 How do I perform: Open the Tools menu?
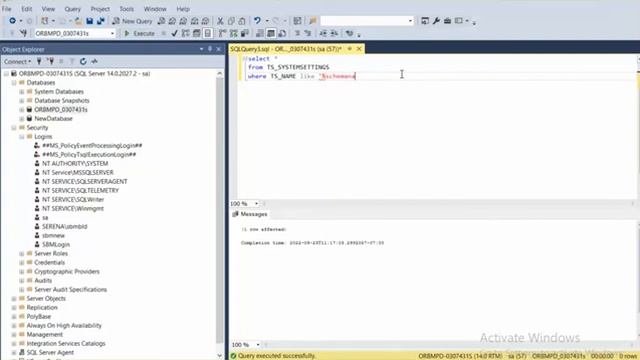pos(127,9)
